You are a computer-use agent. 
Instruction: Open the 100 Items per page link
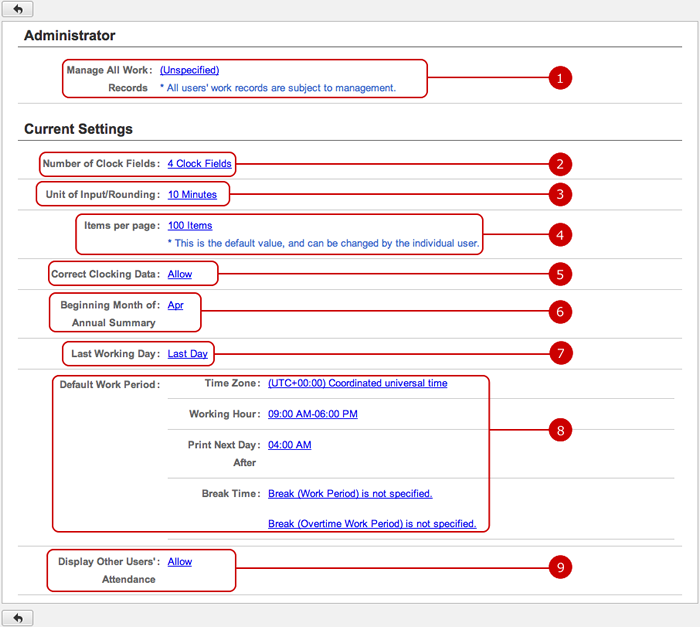point(190,226)
